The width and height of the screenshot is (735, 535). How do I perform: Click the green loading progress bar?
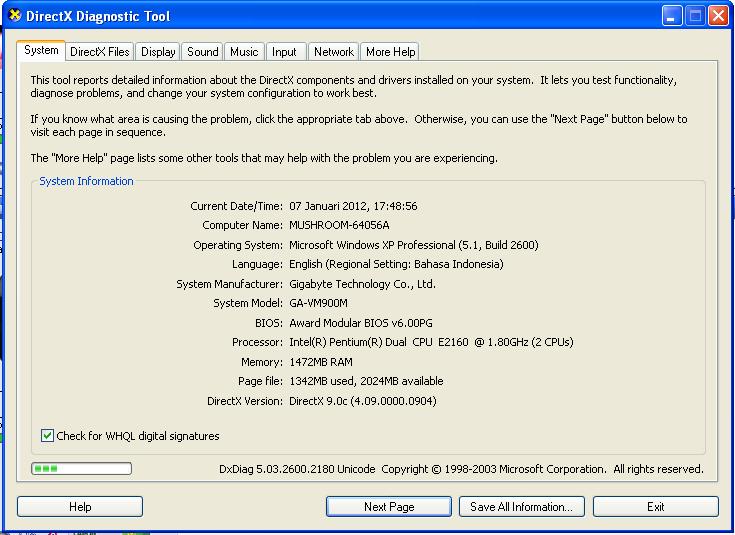tap(81, 468)
